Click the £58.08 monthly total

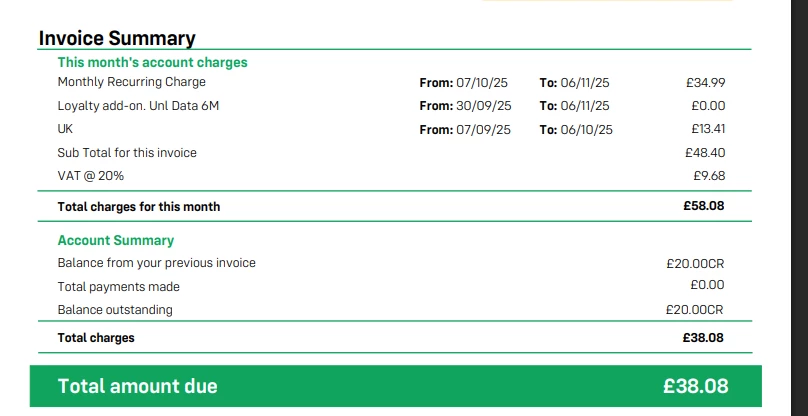[x=704, y=206]
